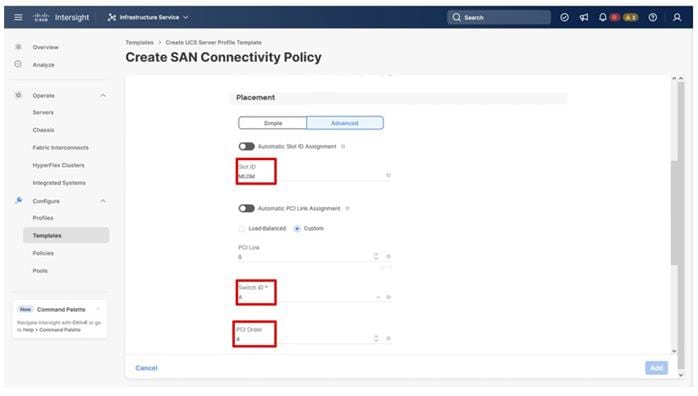Open the hamburger navigation menu

click(18, 17)
